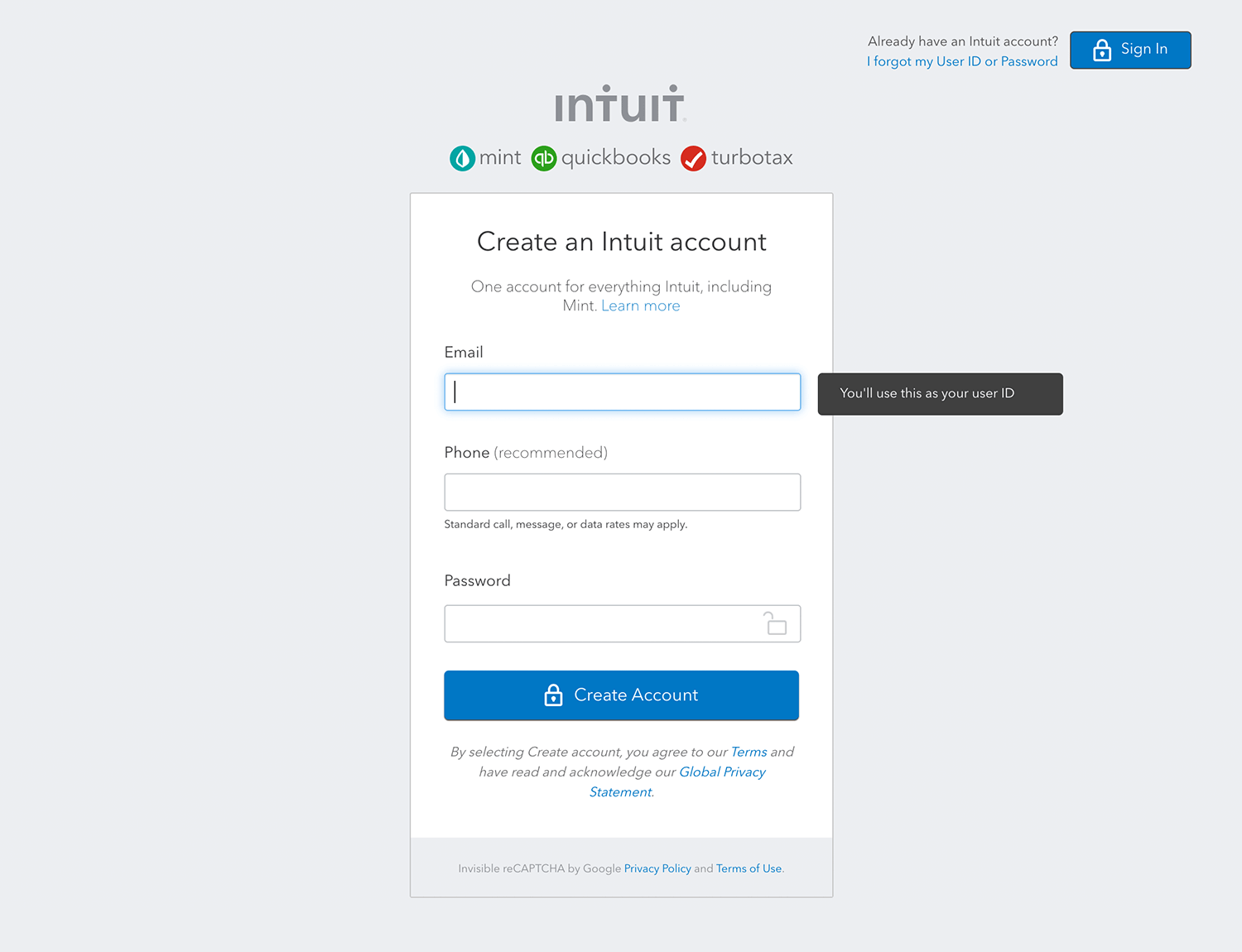The height and width of the screenshot is (952, 1242).
Task: Open Google's Privacy Policy link
Action: 657,868
